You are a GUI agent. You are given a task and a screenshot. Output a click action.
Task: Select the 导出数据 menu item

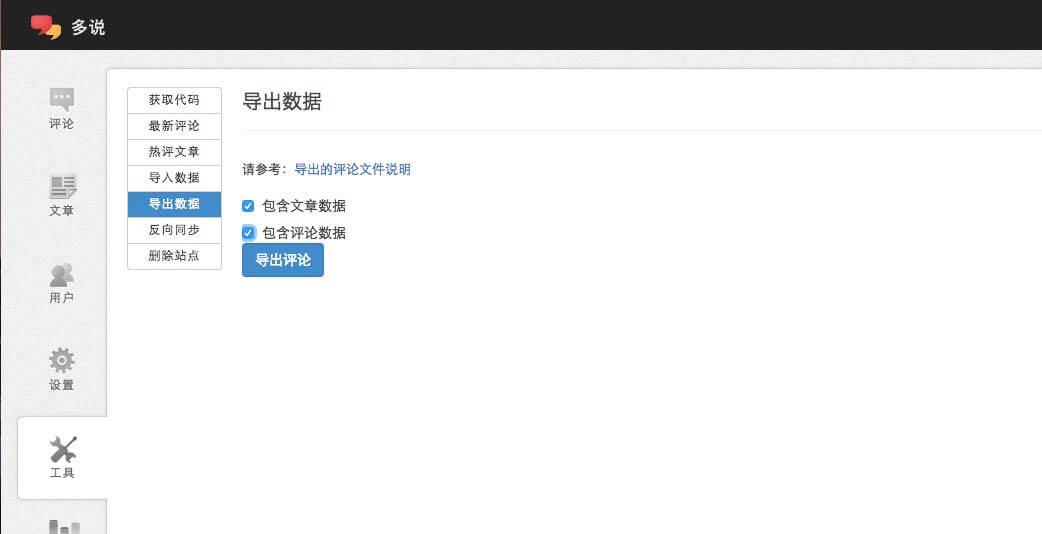coord(174,204)
